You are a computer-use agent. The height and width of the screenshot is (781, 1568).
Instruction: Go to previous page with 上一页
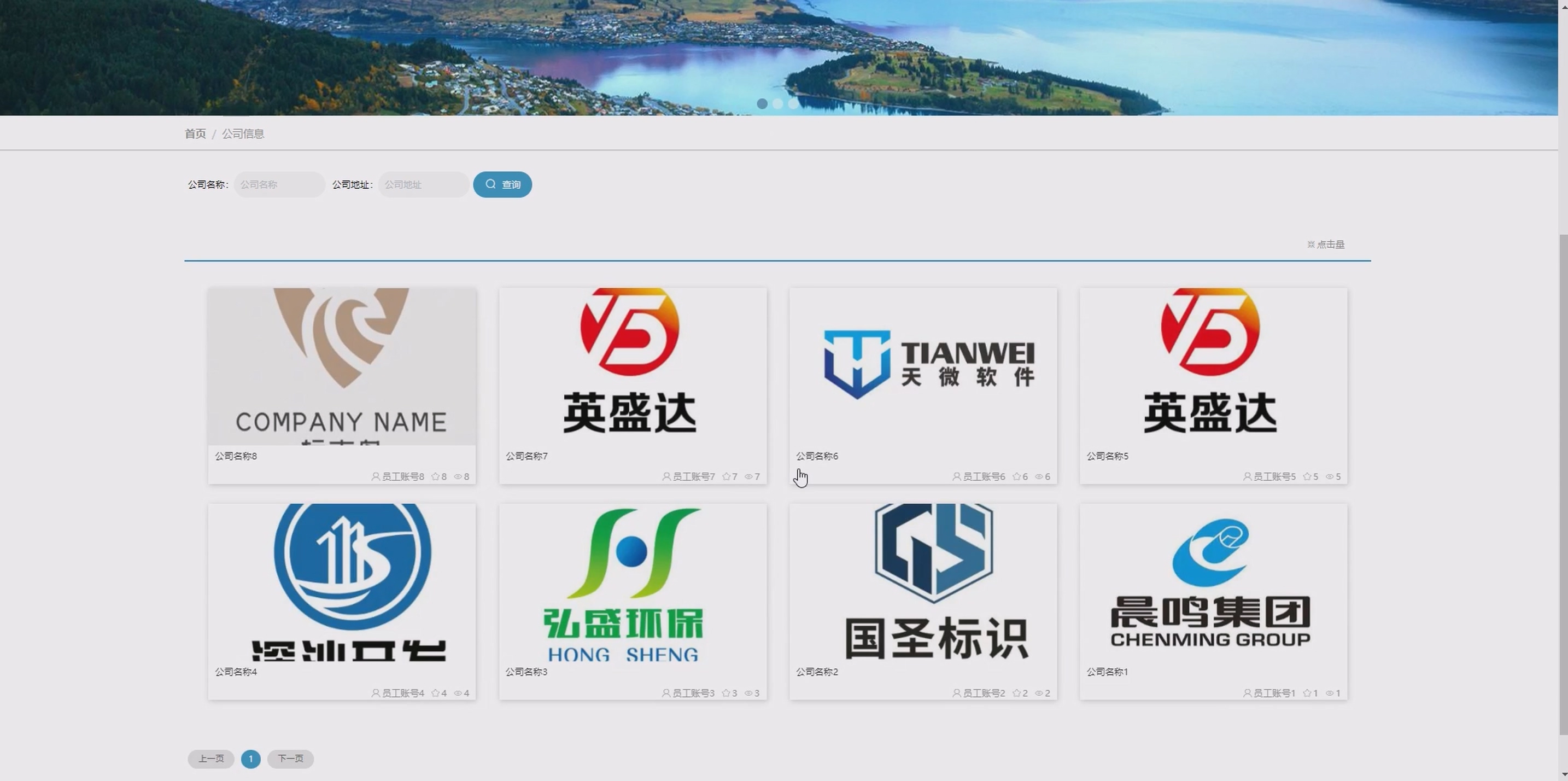(210, 759)
